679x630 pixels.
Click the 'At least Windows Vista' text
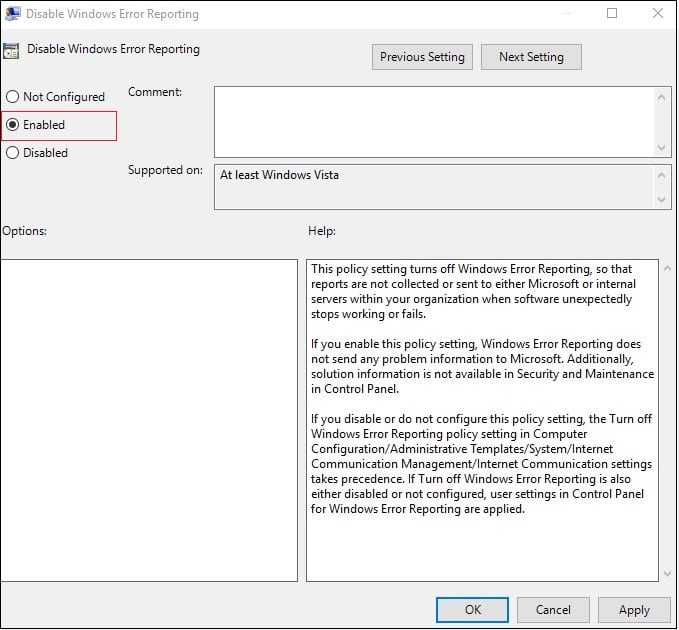coord(279,175)
